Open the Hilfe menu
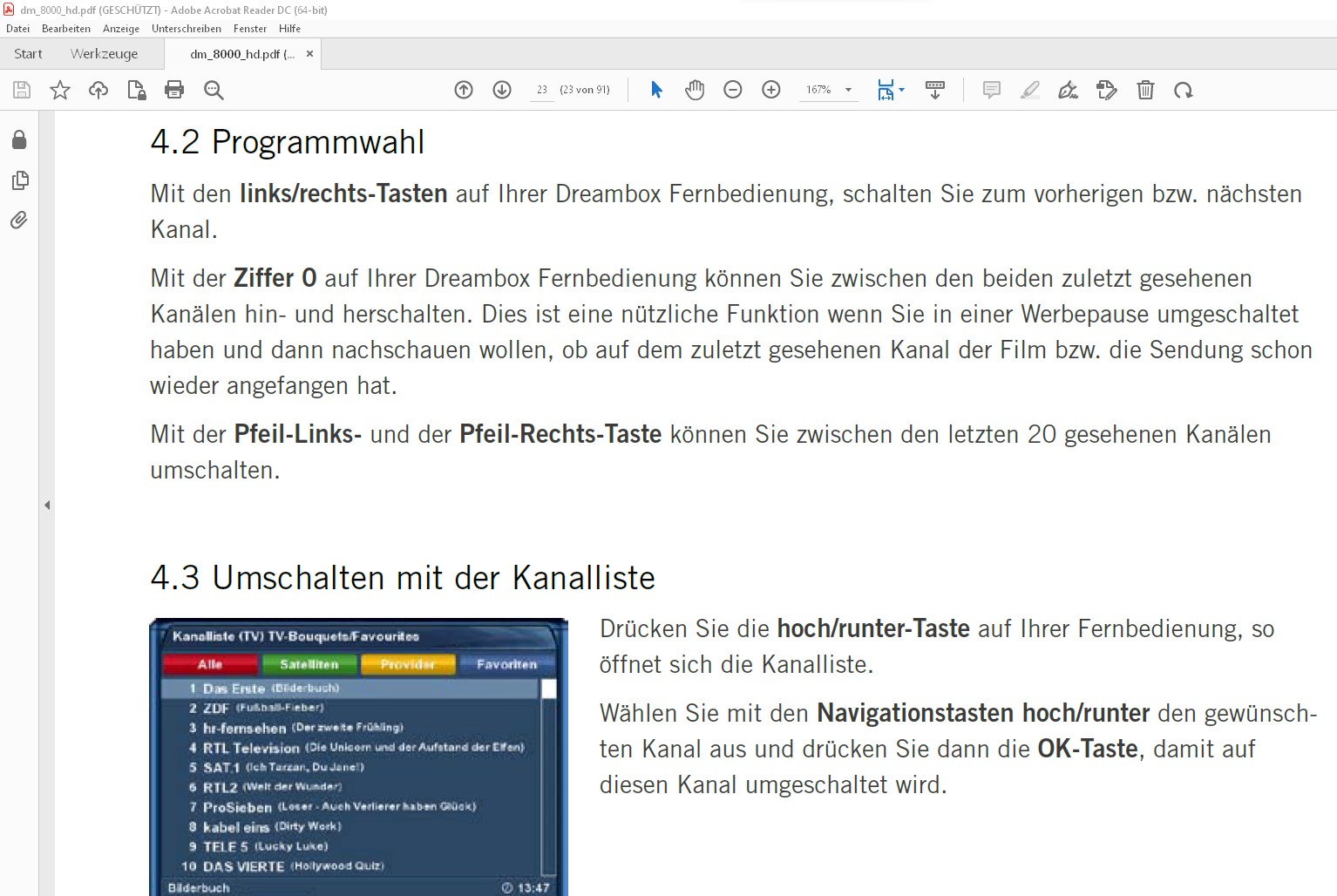The height and width of the screenshot is (896, 1337). click(289, 29)
